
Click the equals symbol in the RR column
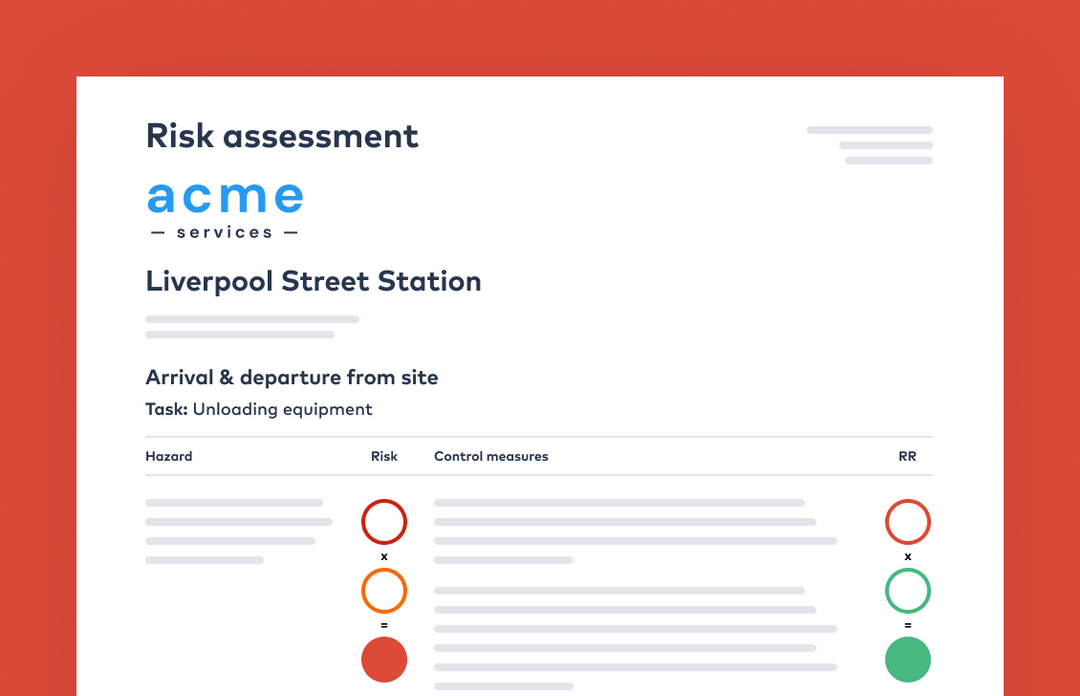908,626
